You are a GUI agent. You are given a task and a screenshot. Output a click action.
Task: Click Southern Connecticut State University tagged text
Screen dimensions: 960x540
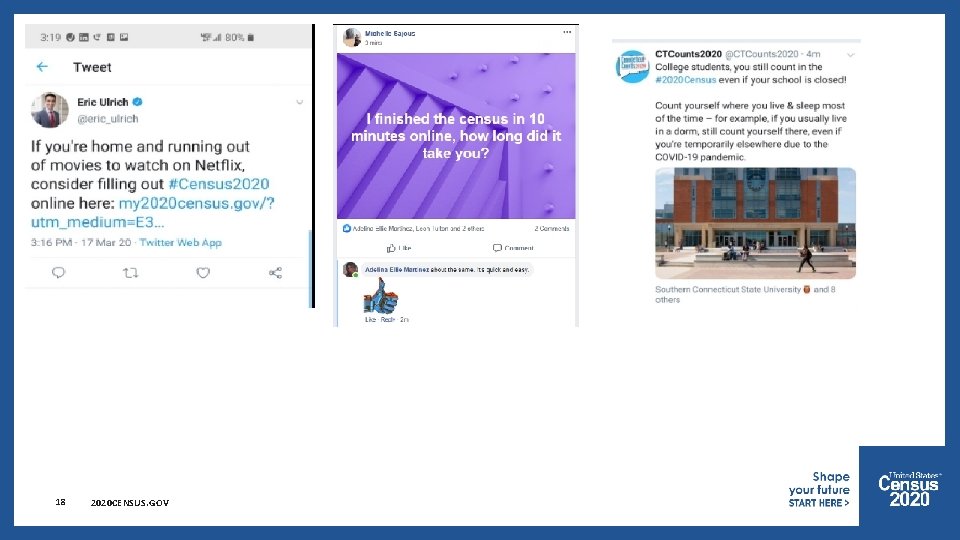pos(728,290)
